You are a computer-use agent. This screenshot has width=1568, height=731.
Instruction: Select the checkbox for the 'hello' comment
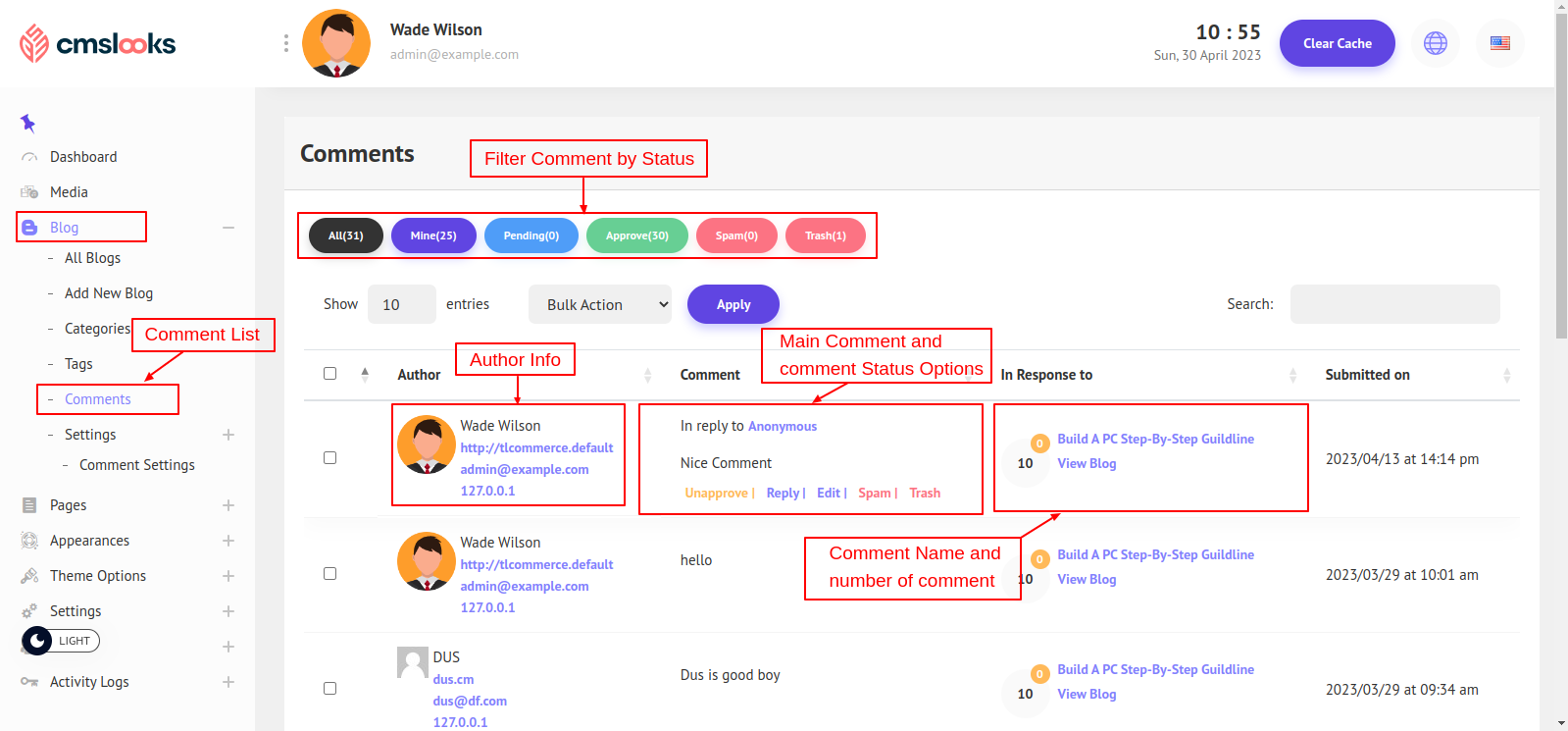tap(329, 574)
